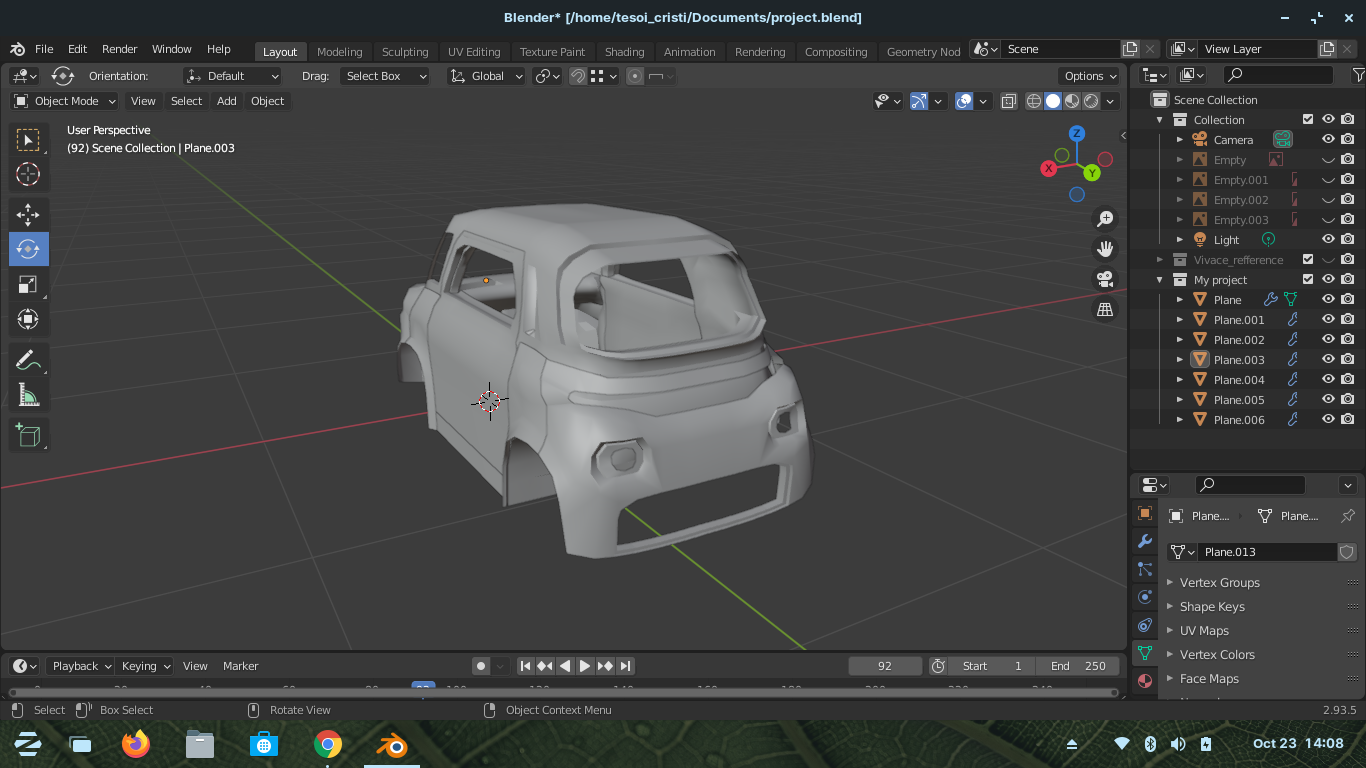Open Modifier properties wrench tab
This screenshot has width=1366, height=768.
tap(1145, 541)
